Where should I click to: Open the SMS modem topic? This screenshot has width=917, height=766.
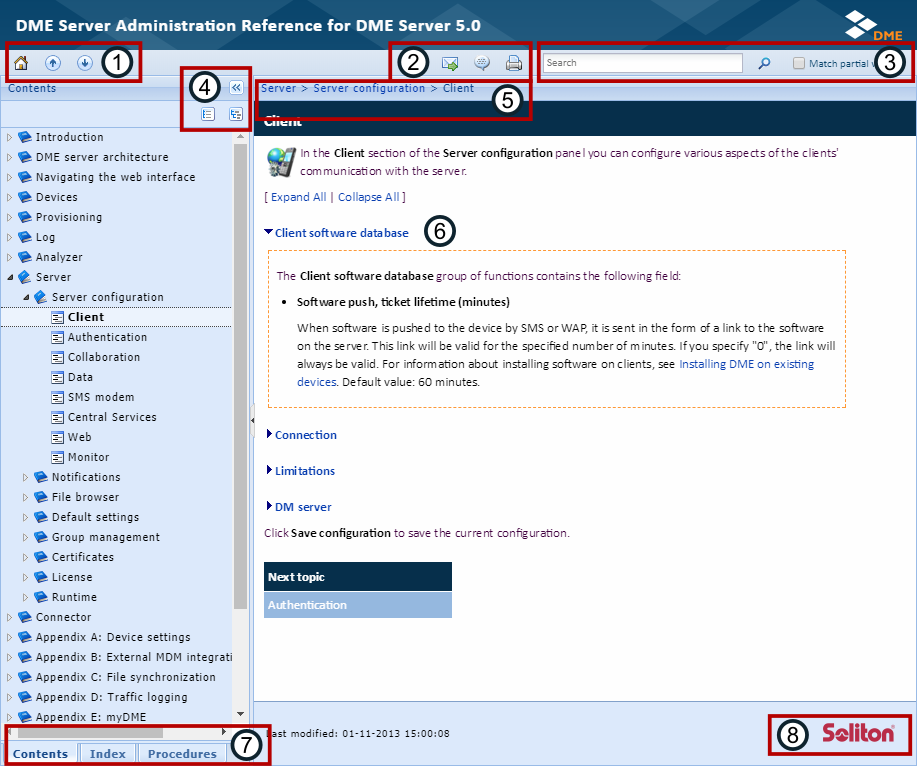[x=101, y=397]
